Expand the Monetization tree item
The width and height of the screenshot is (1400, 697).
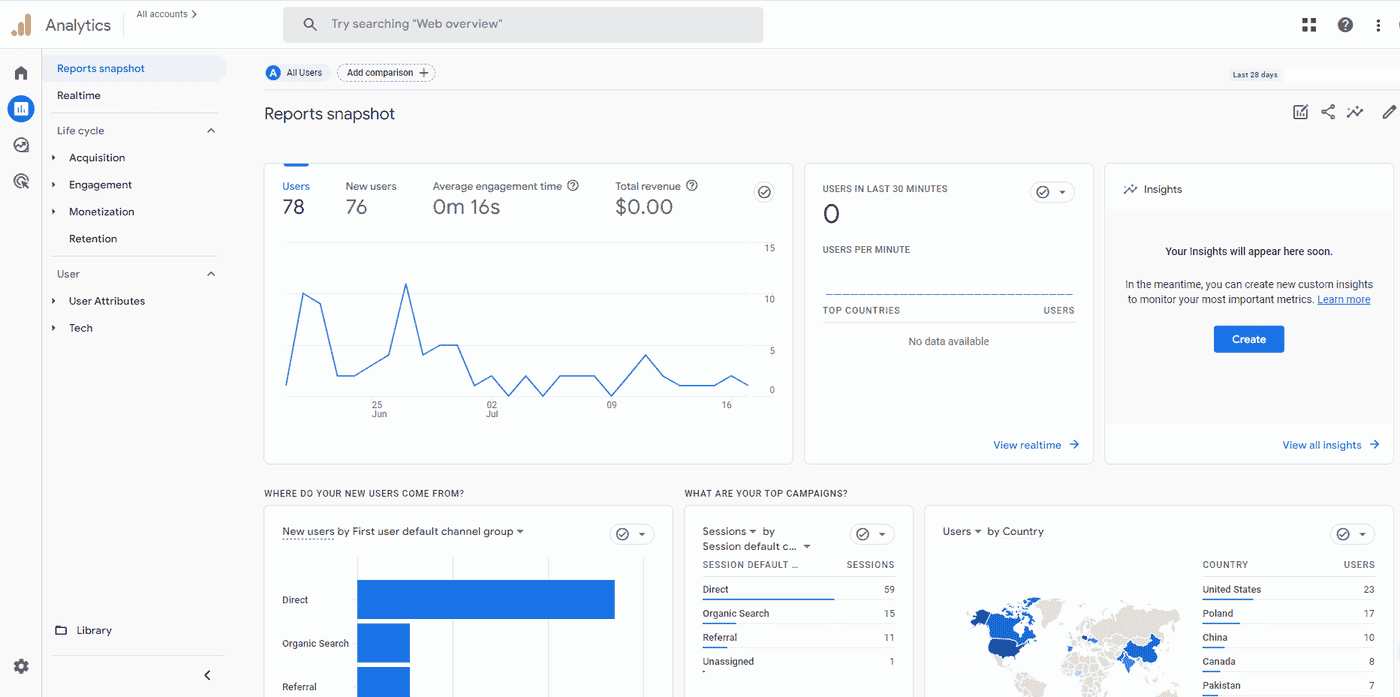(54, 212)
